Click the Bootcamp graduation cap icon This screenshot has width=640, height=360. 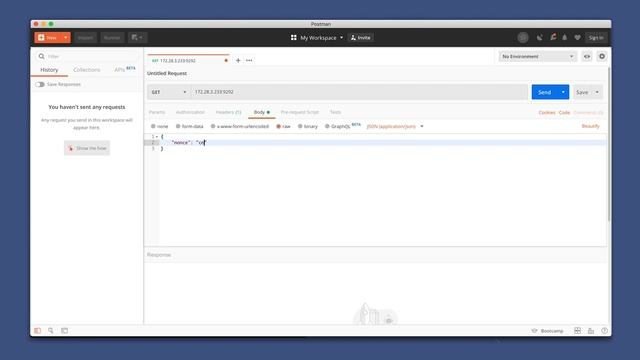pos(534,331)
